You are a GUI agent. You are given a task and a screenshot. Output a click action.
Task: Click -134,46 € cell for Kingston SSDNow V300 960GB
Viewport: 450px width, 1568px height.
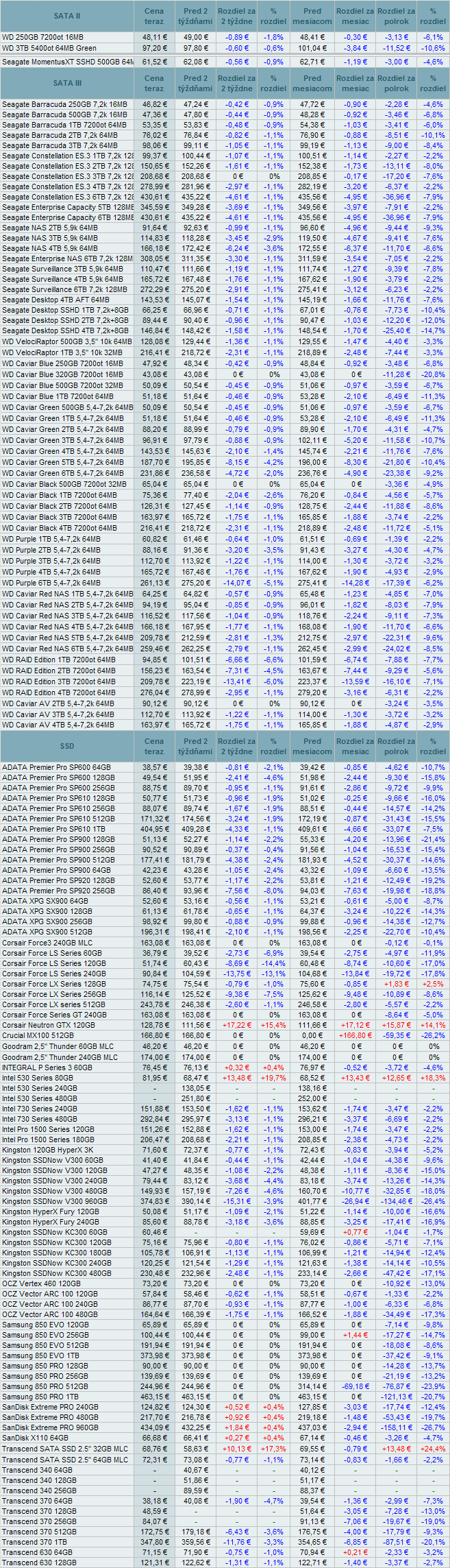[x=396, y=1201]
